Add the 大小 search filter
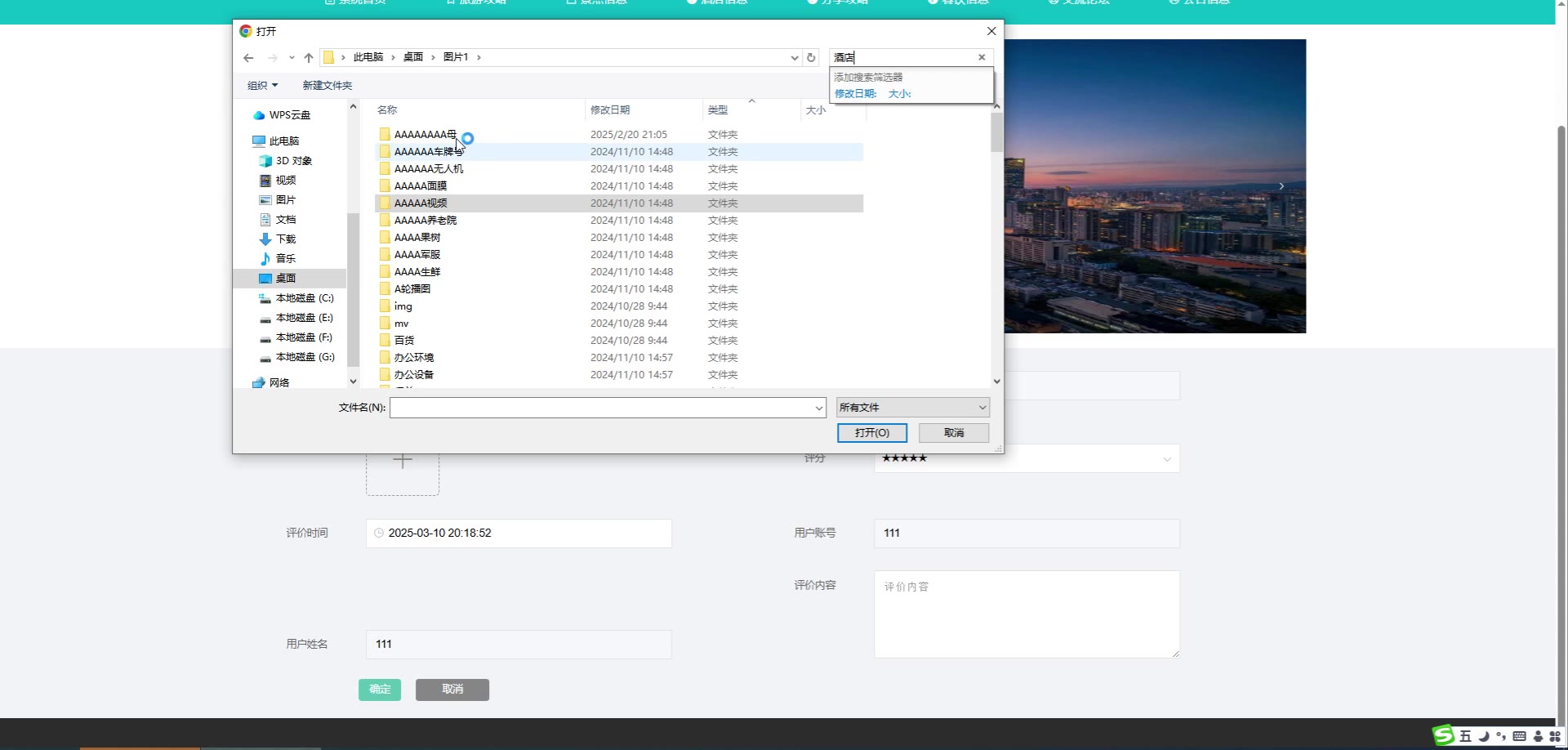Viewport: 1568px width, 750px height. click(x=899, y=94)
